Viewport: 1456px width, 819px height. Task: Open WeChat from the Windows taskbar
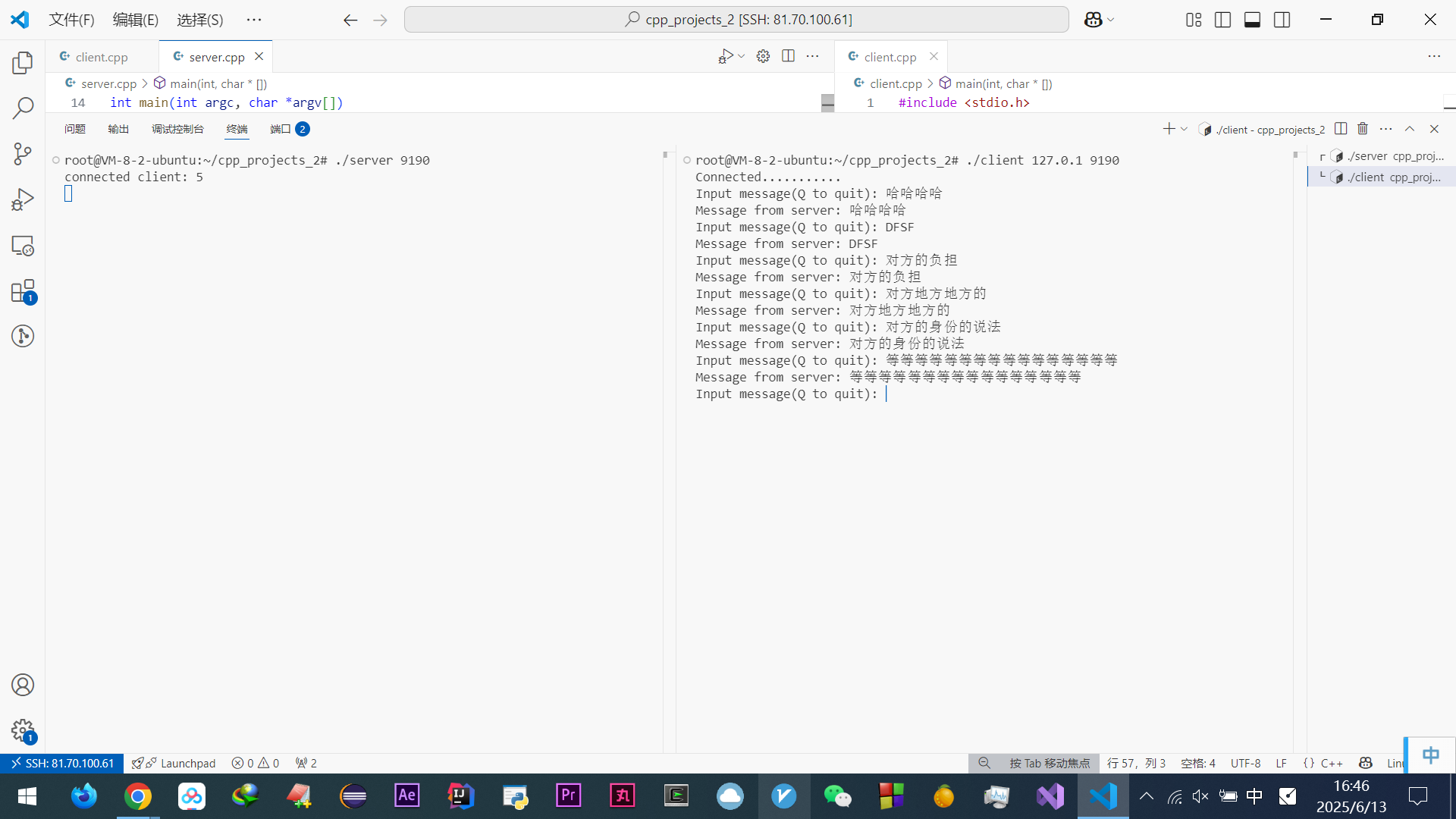(x=837, y=796)
